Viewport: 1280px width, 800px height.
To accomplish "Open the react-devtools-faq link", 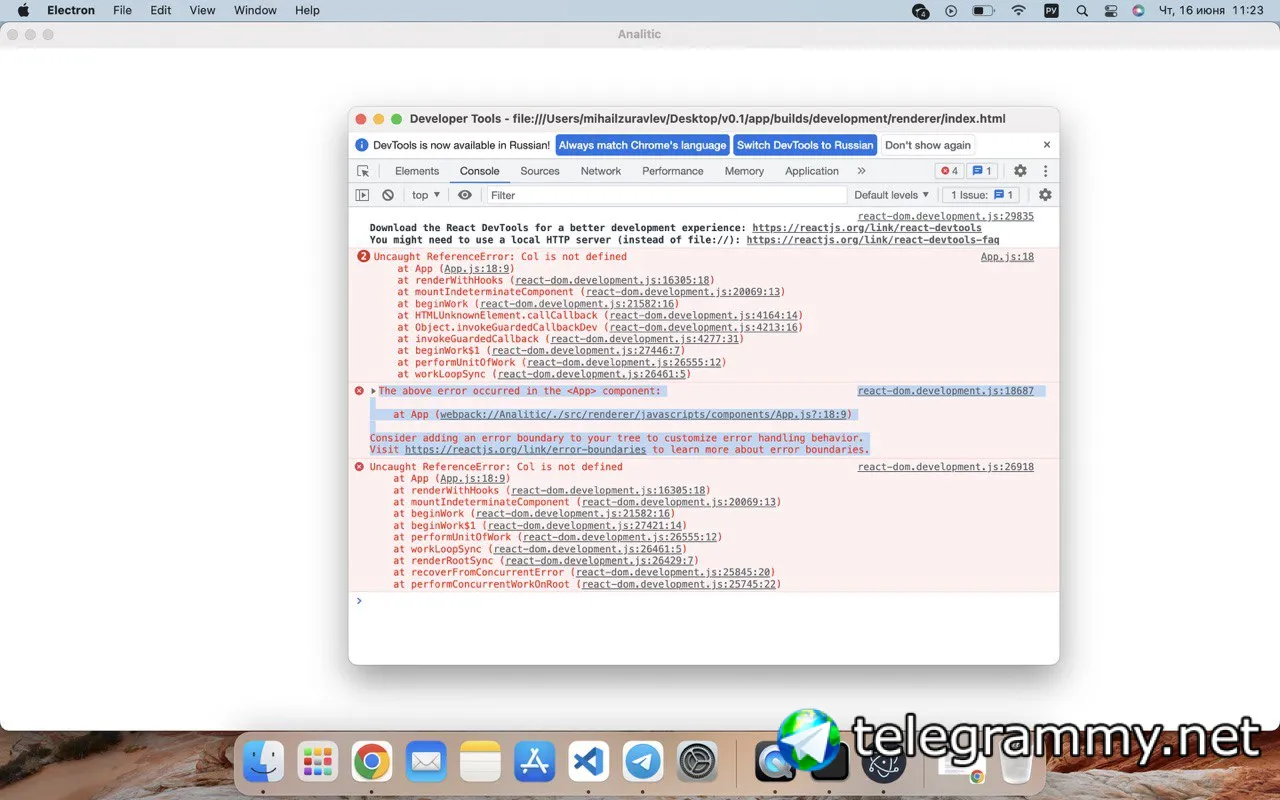I will click(x=873, y=240).
